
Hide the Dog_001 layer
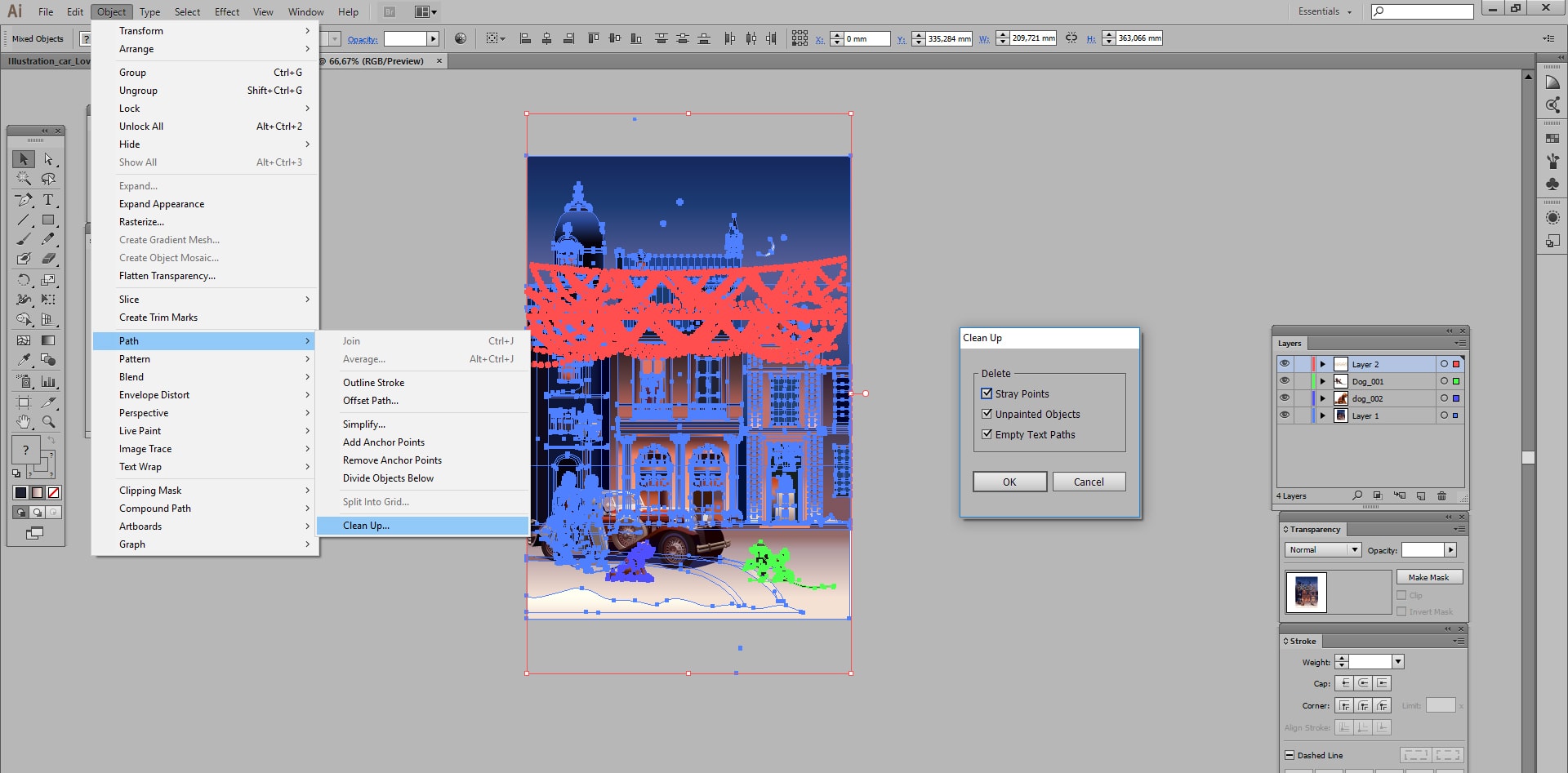[x=1285, y=381]
